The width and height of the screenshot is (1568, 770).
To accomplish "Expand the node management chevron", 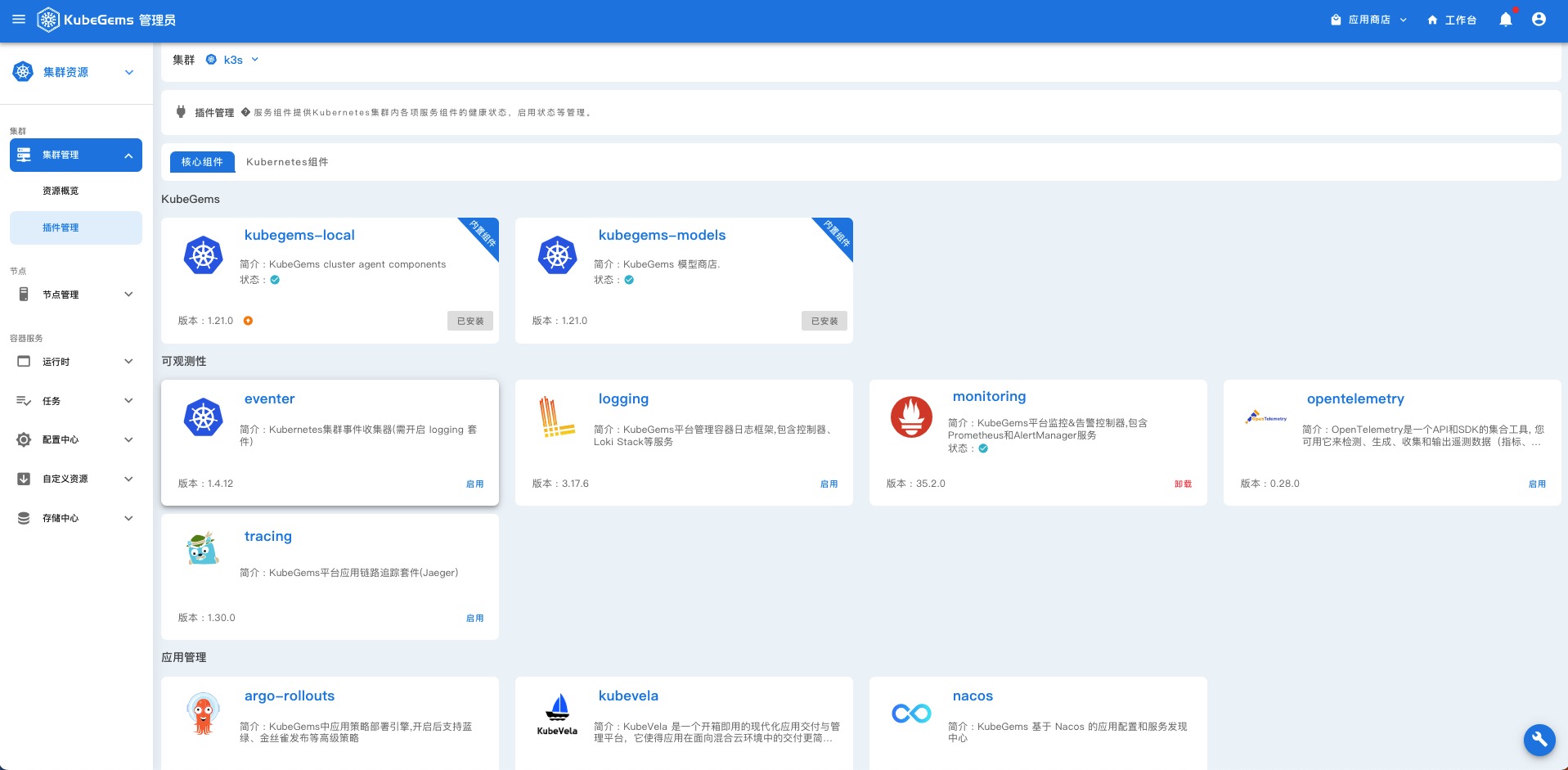I will click(x=128, y=295).
